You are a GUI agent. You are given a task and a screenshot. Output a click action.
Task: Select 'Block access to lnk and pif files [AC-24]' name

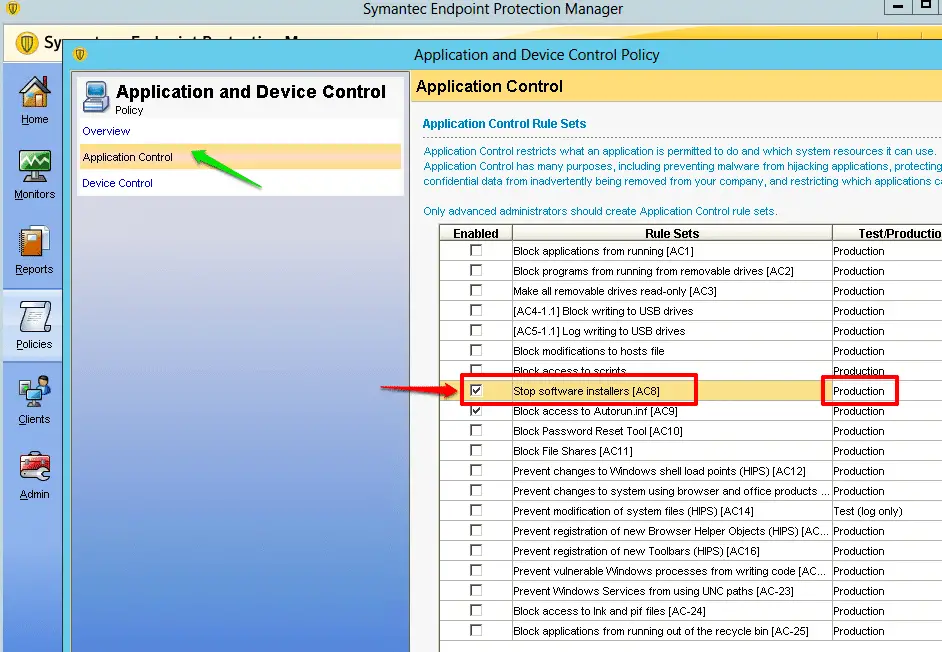609,611
